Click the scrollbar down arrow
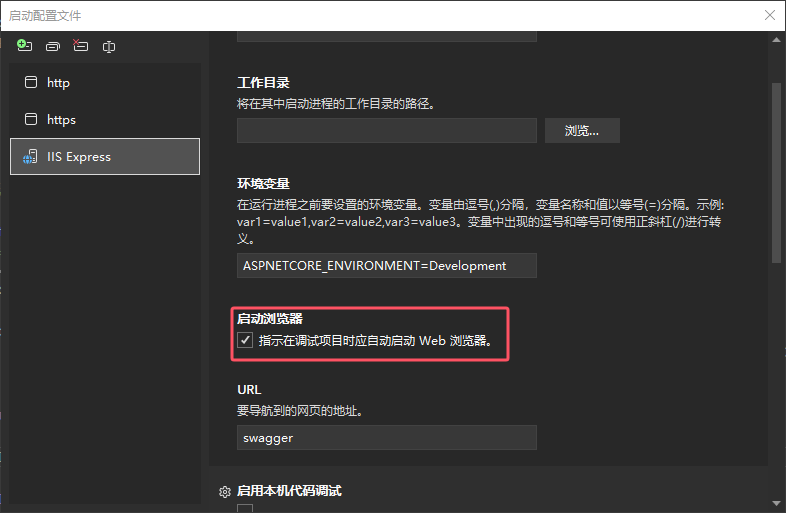The width and height of the screenshot is (786, 513). (x=776, y=503)
